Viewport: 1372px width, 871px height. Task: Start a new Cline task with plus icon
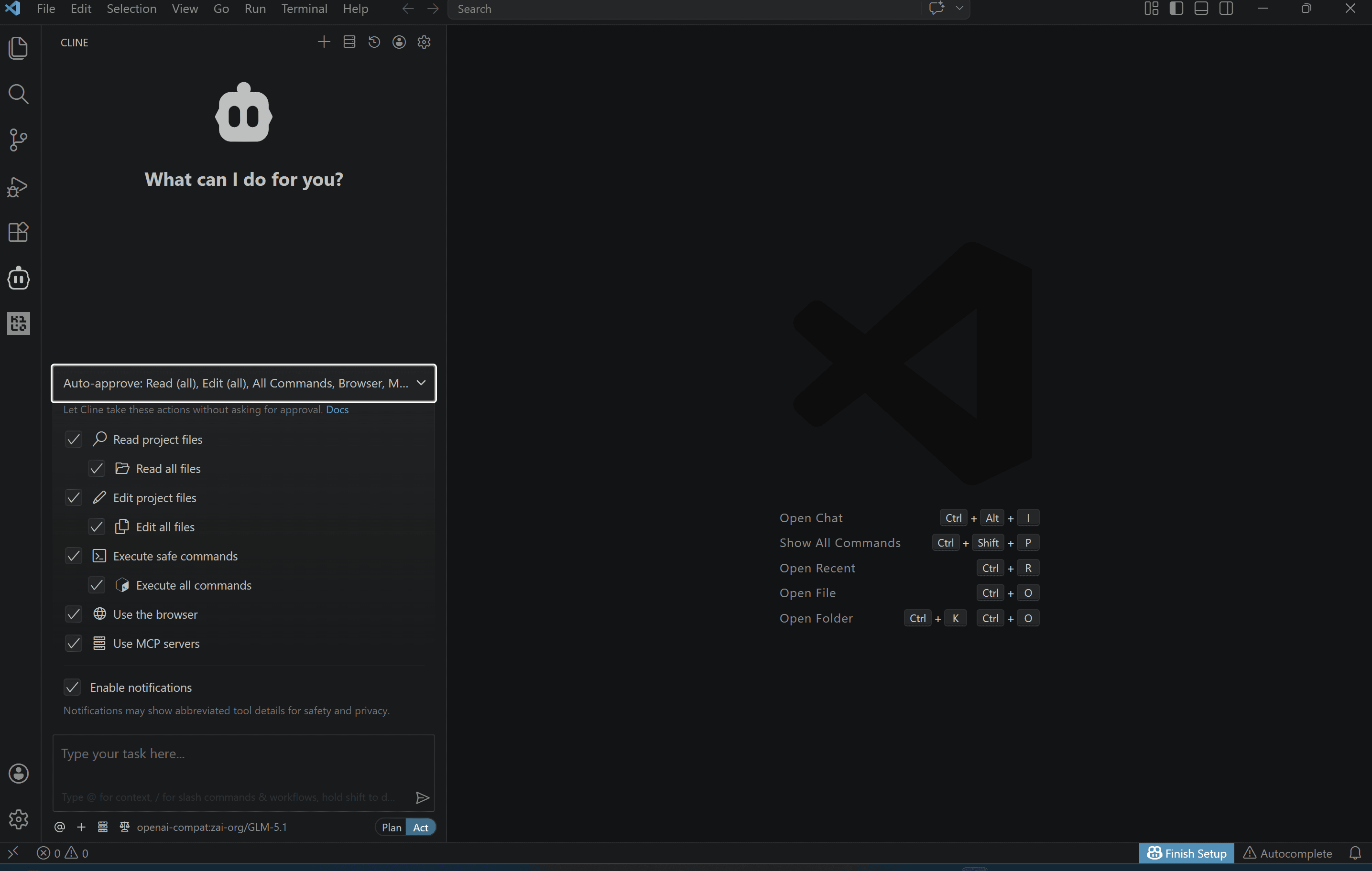[x=324, y=42]
